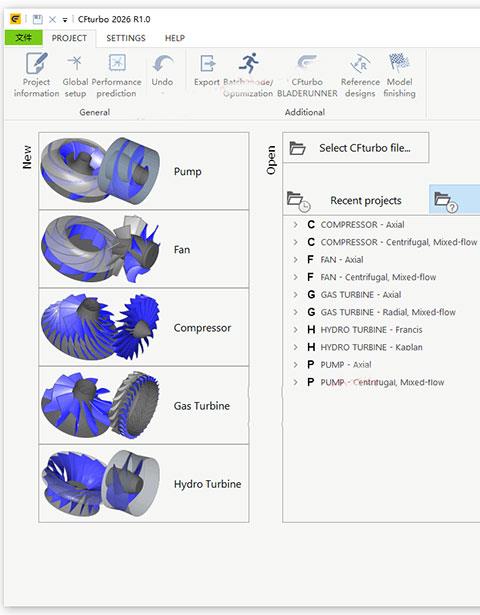Image resolution: width=480 pixels, height=615 pixels.
Task: Create a new Pump project
Action: (x=144, y=171)
